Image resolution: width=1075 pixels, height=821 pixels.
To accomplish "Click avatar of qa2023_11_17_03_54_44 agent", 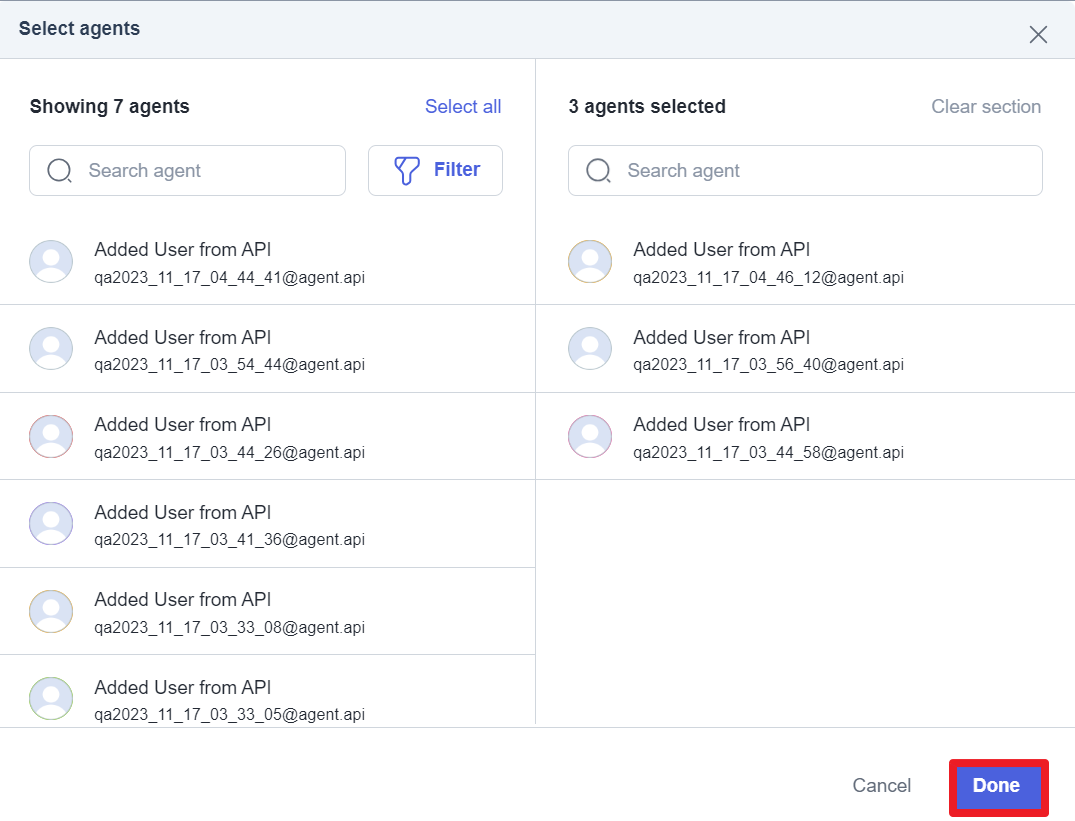I will click(51, 348).
